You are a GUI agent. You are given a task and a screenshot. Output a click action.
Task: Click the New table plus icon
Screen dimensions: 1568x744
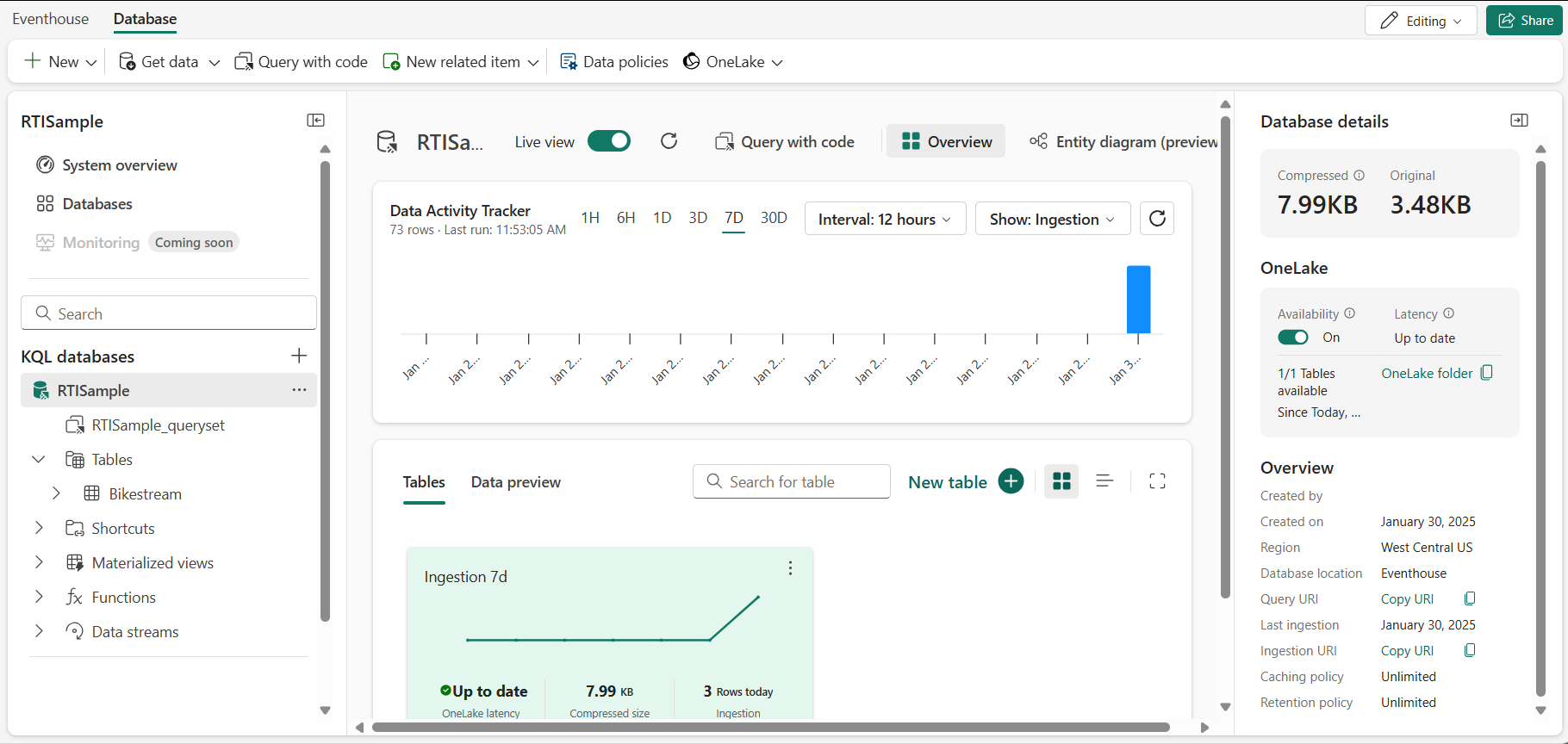click(x=1011, y=481)
